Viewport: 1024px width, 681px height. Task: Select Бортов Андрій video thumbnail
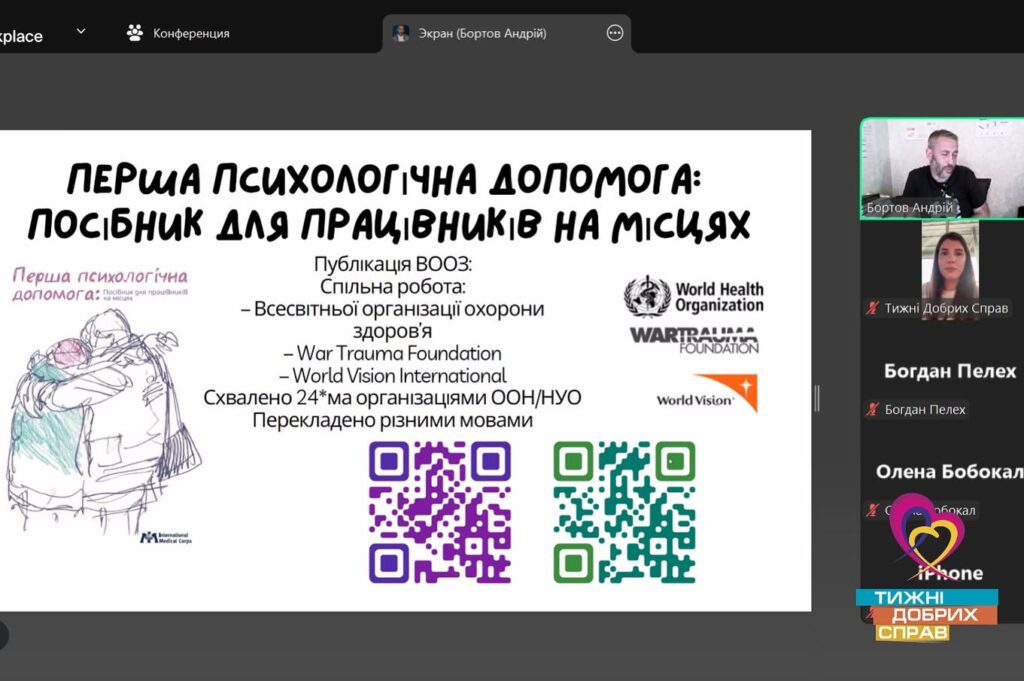942,168
